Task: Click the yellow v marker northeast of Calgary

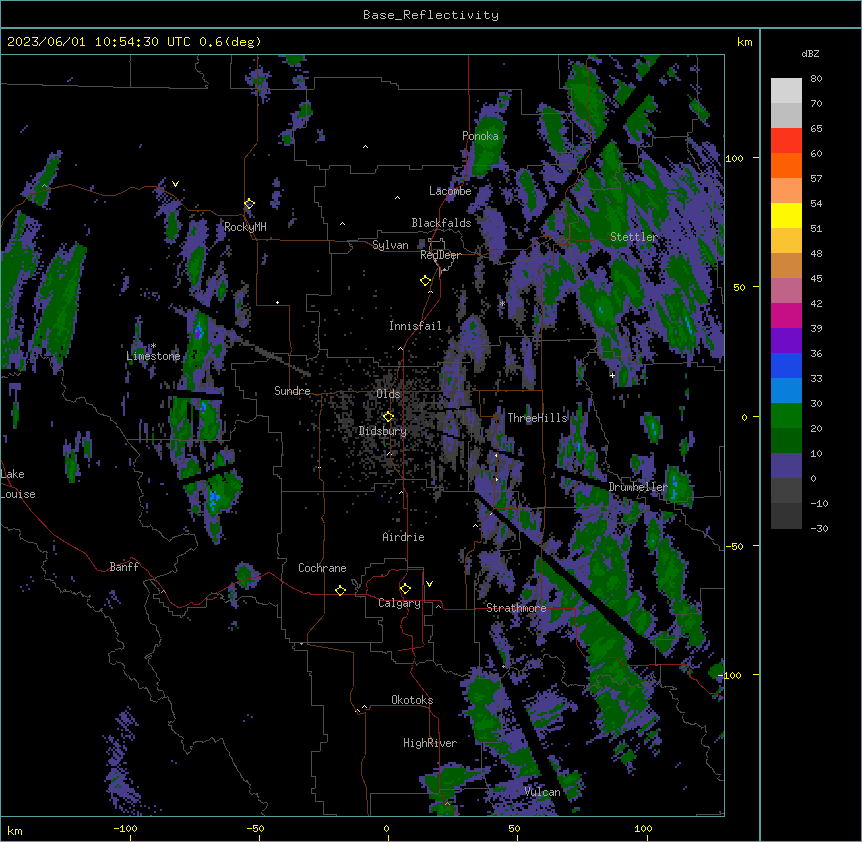Action: click(x=429, y=584)
